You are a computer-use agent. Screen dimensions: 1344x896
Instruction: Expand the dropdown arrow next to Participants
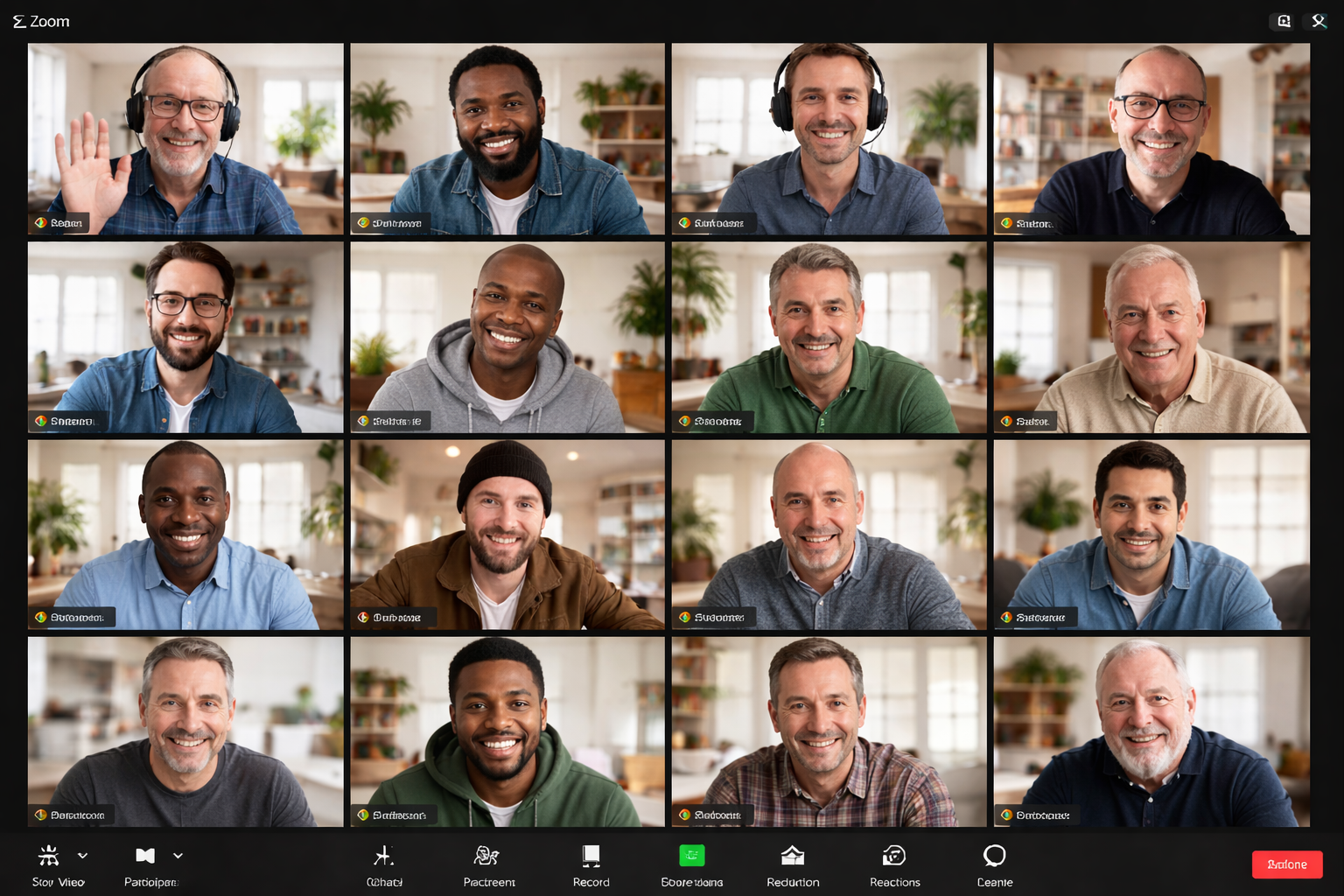pyautogui.click(x=178, y=855)
